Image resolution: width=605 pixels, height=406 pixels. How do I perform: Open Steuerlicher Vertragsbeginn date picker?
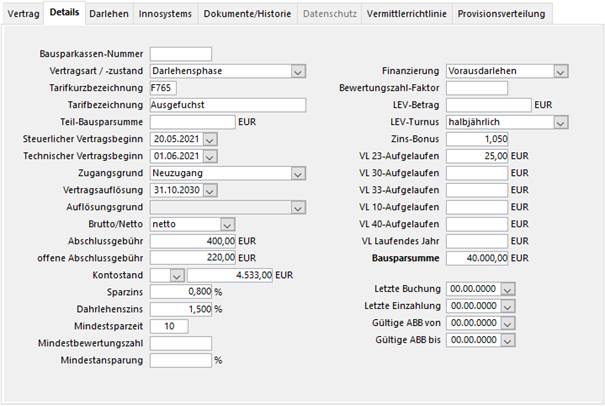click(x=209, y=139)
